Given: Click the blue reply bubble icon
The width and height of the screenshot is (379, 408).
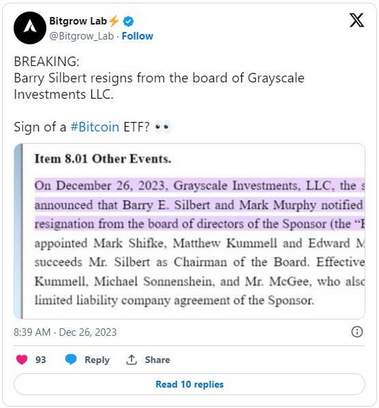Looking at the screenshot, I should click(x=71, y=360).
